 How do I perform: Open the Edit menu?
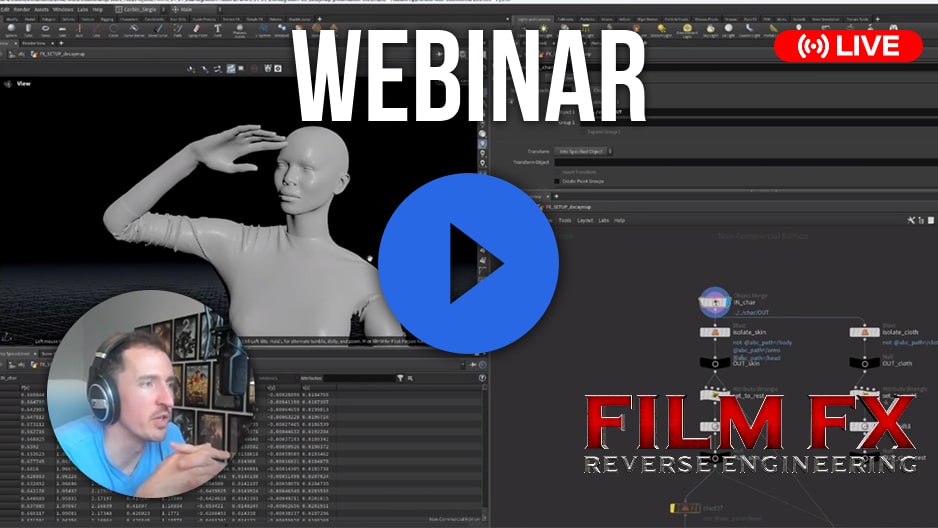pyautogui.click(x=5, y=10)
